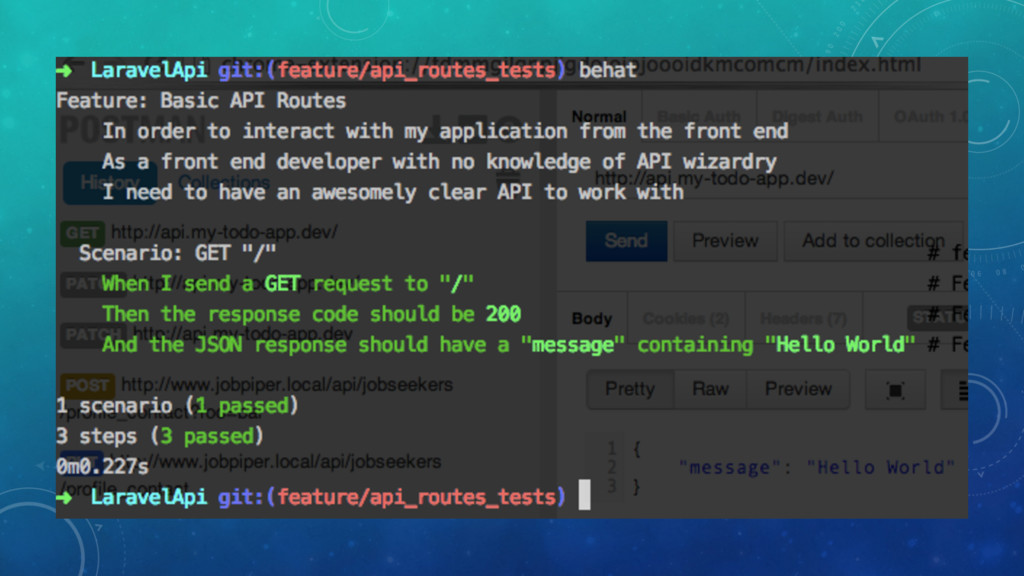Select GET api.my-todo-app.dev history entry
This screenshot has height=576, width=1024.
200,232
